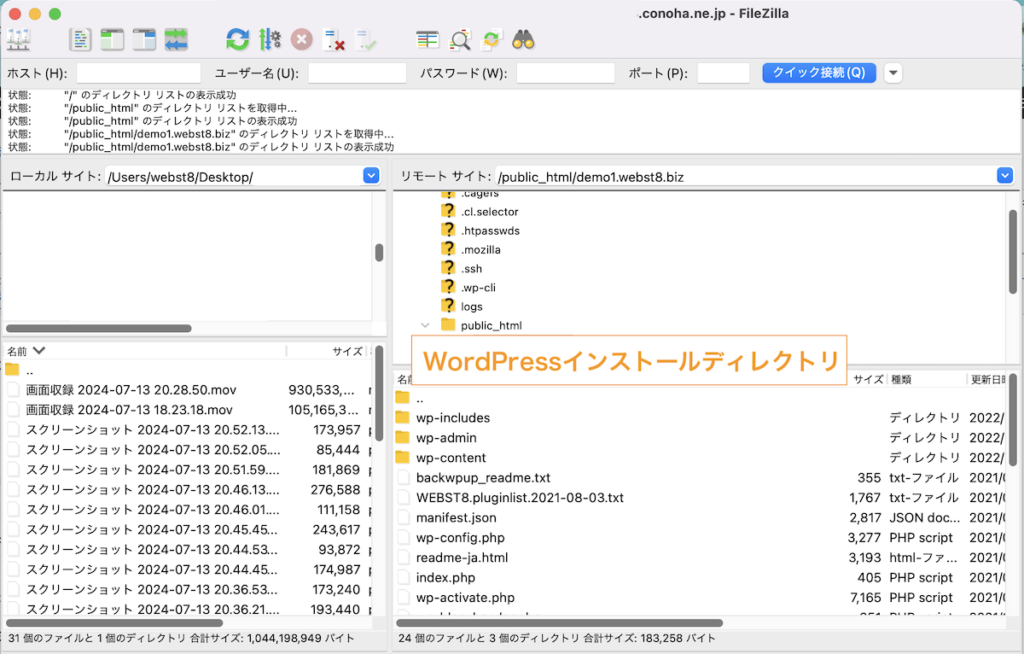Image resolution: width=1024 pixels, height=654 pixels.
Task: Toggle the remote directory tree view
Action: click(143, 39)
